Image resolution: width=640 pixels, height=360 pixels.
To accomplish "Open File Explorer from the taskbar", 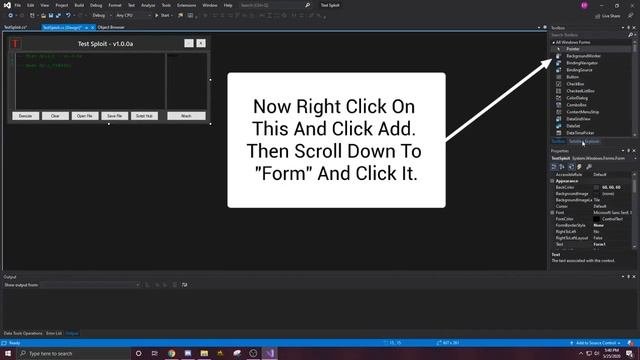I will (x=204, y=353).
